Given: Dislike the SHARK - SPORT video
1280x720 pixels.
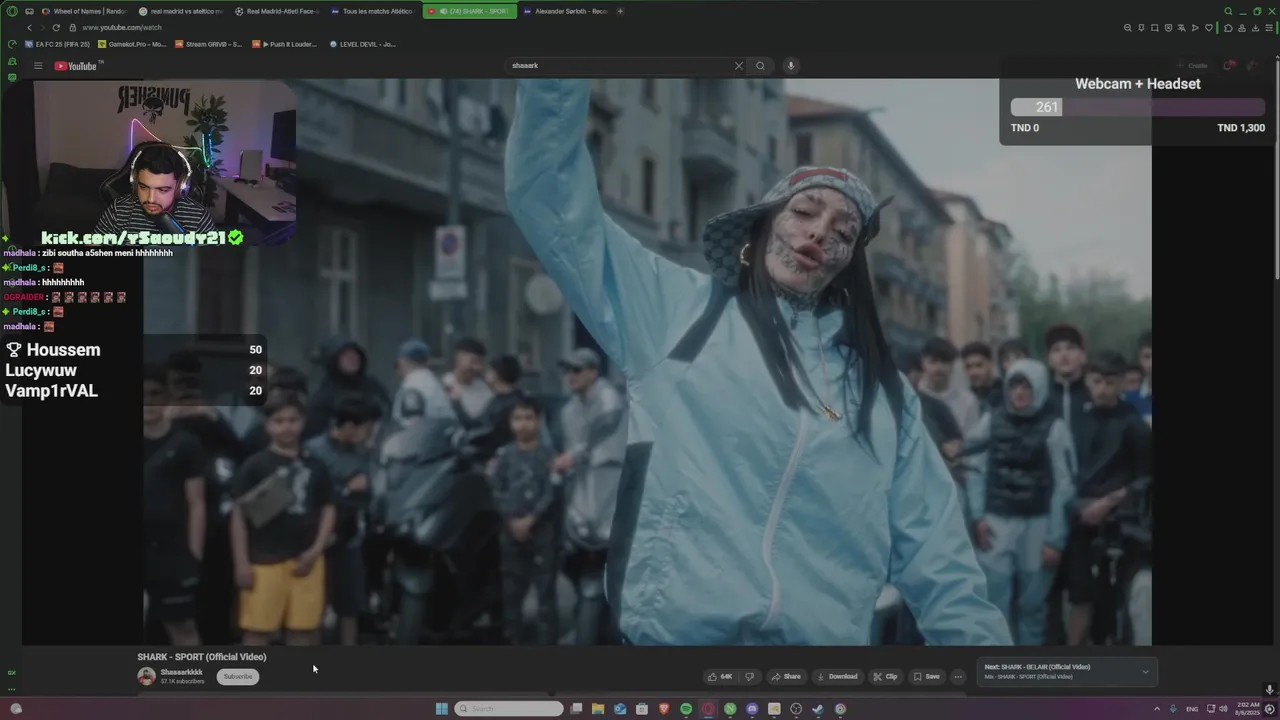Looking at the screenshot, I should tap(749, 677).
